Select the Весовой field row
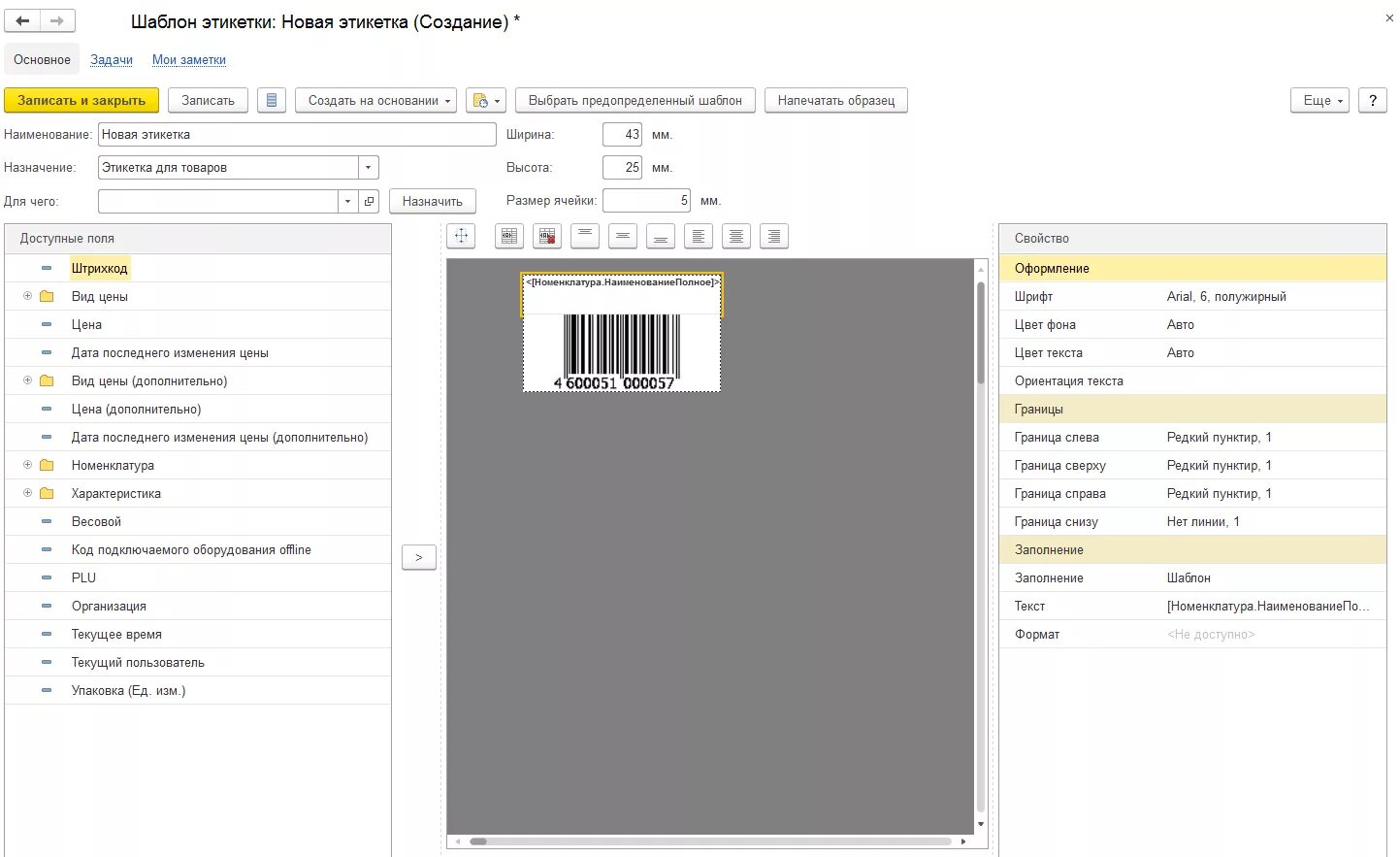The image size is (1400, 857). pos(198,521)
